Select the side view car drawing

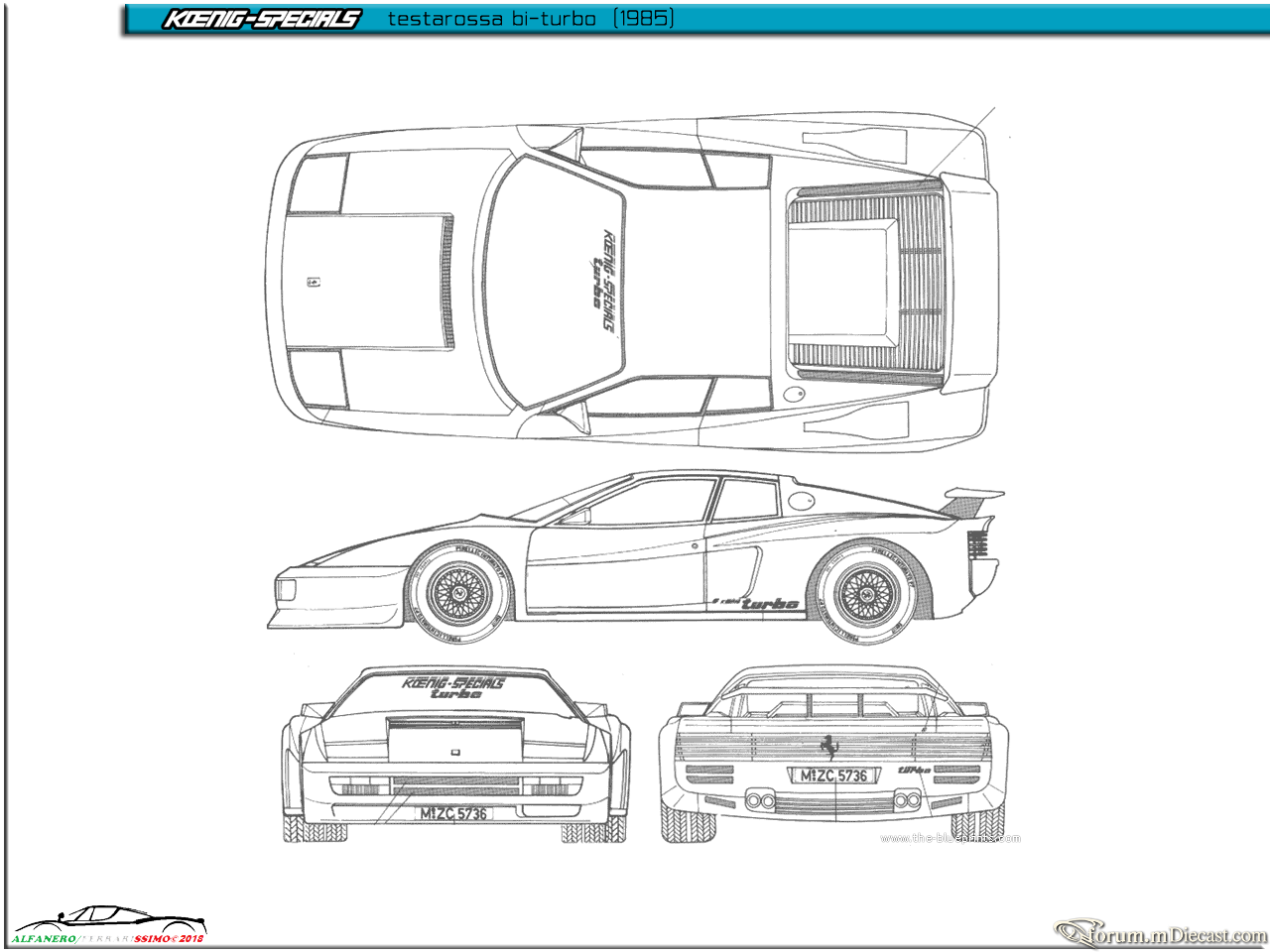636,555
